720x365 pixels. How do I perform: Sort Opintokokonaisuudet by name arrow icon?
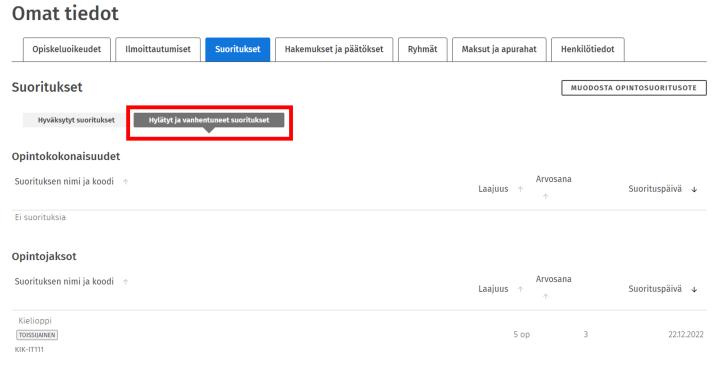pos(125,181)
